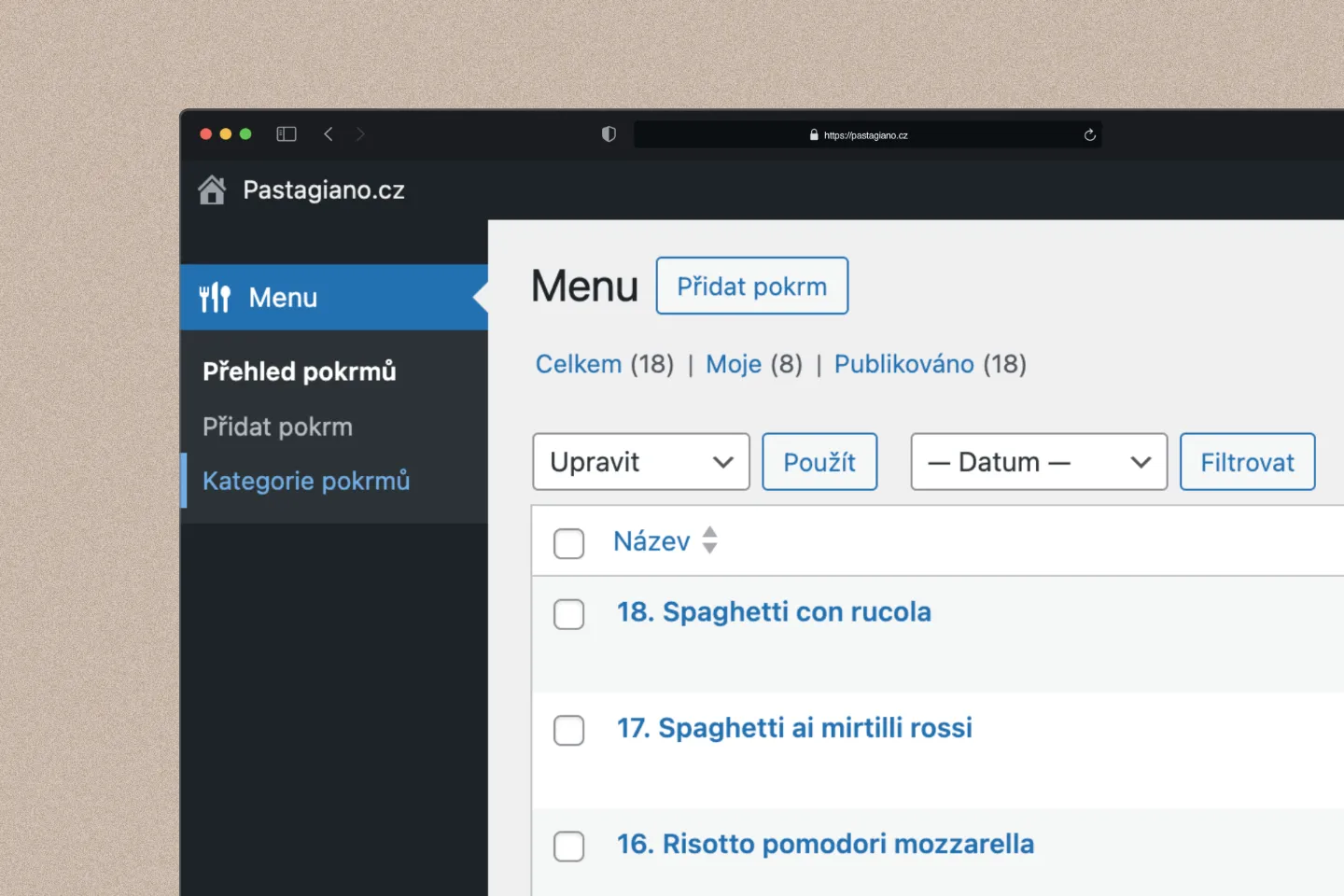Check the box for 17. Spaghetti ai mirtilli rossi
Viewport: 1344px width, 896px height.
click(569, 730)
